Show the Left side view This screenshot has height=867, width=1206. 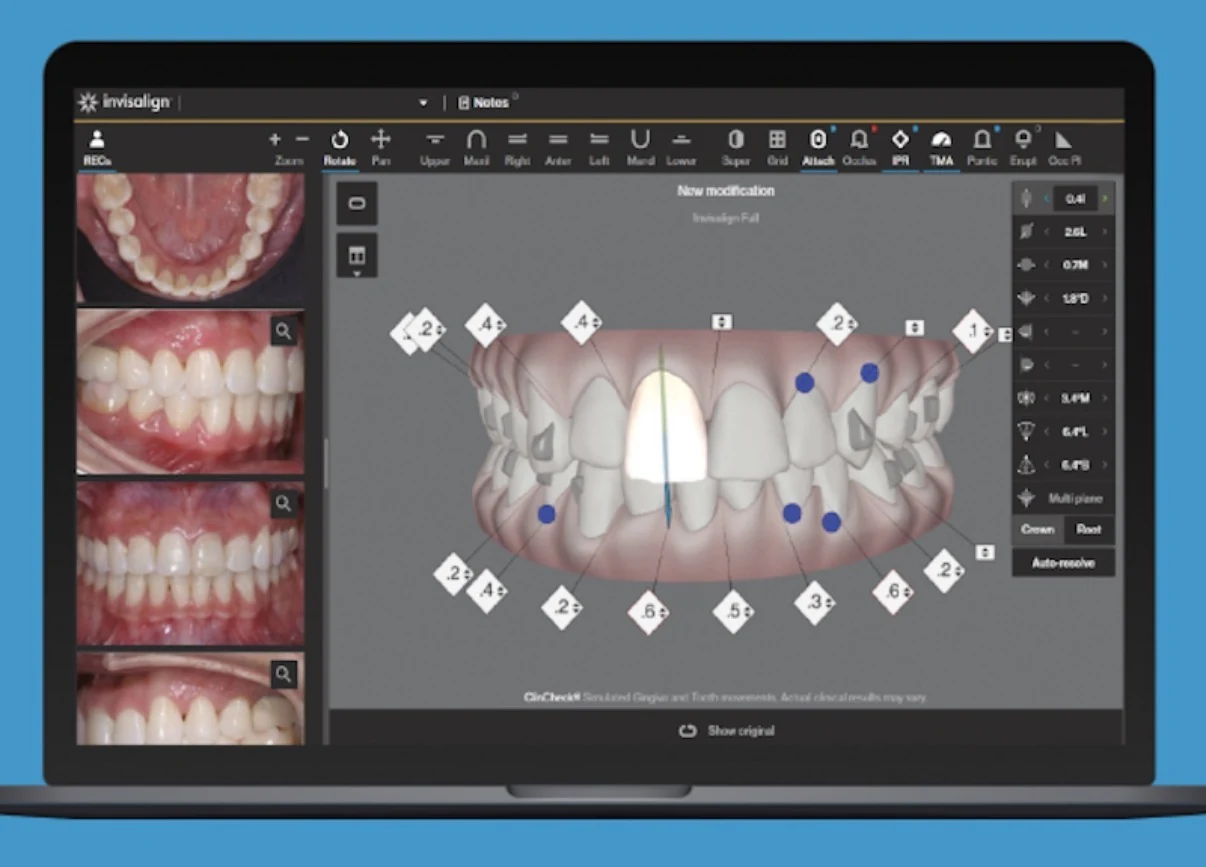point(599,147)
